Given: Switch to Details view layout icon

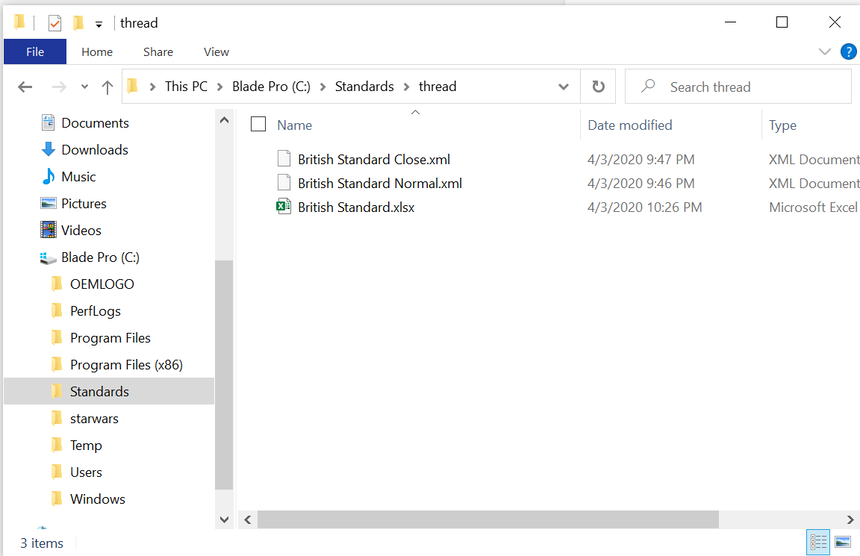Looking at the screenshot, I should [x=818, y=542].
